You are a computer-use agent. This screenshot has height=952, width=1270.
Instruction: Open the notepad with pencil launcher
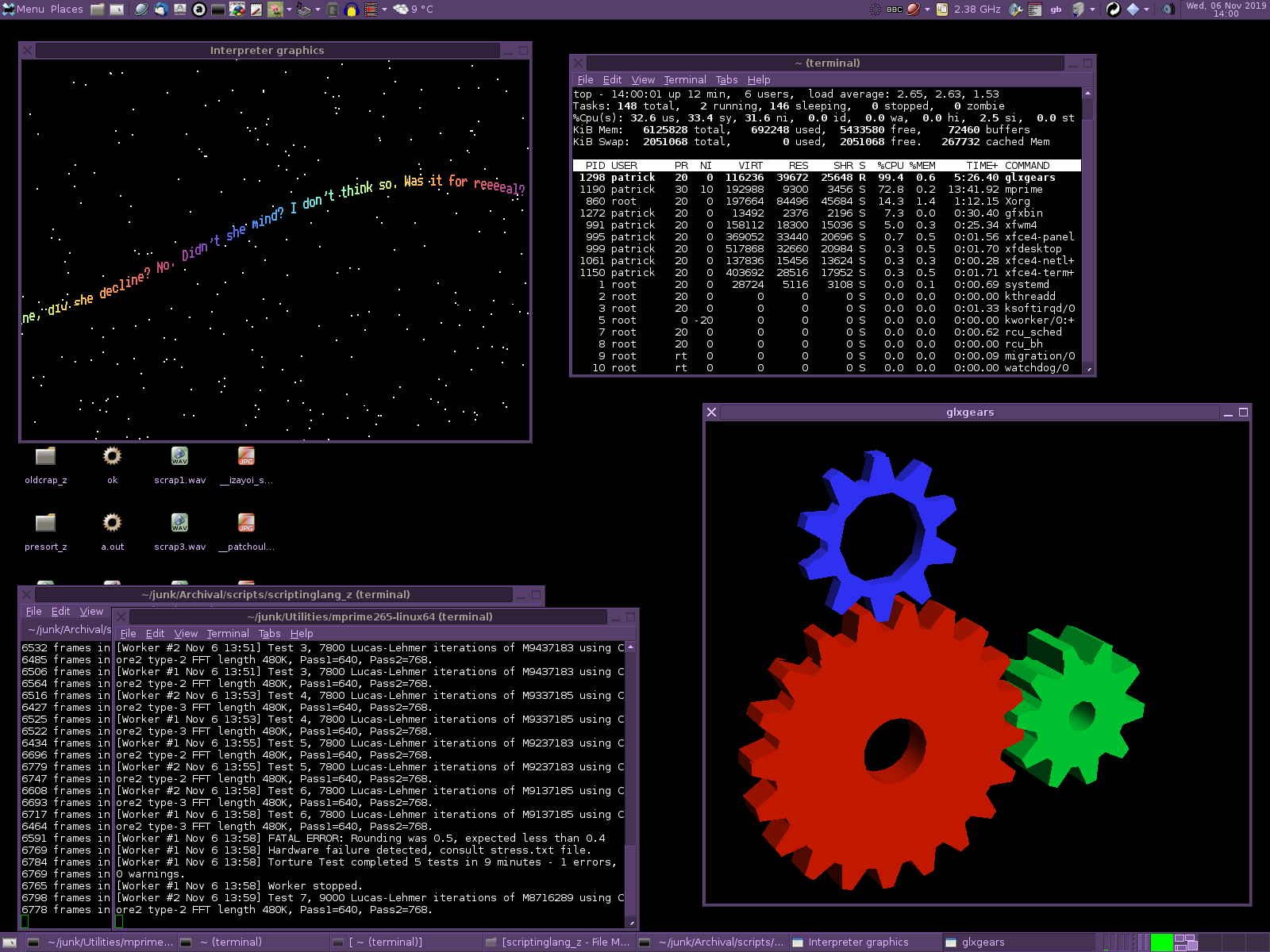(x=256, y=10)
